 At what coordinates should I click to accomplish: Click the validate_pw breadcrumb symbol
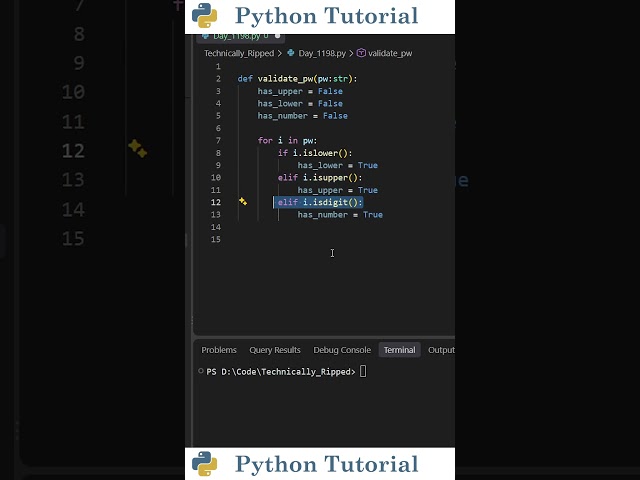pos(390,53)
